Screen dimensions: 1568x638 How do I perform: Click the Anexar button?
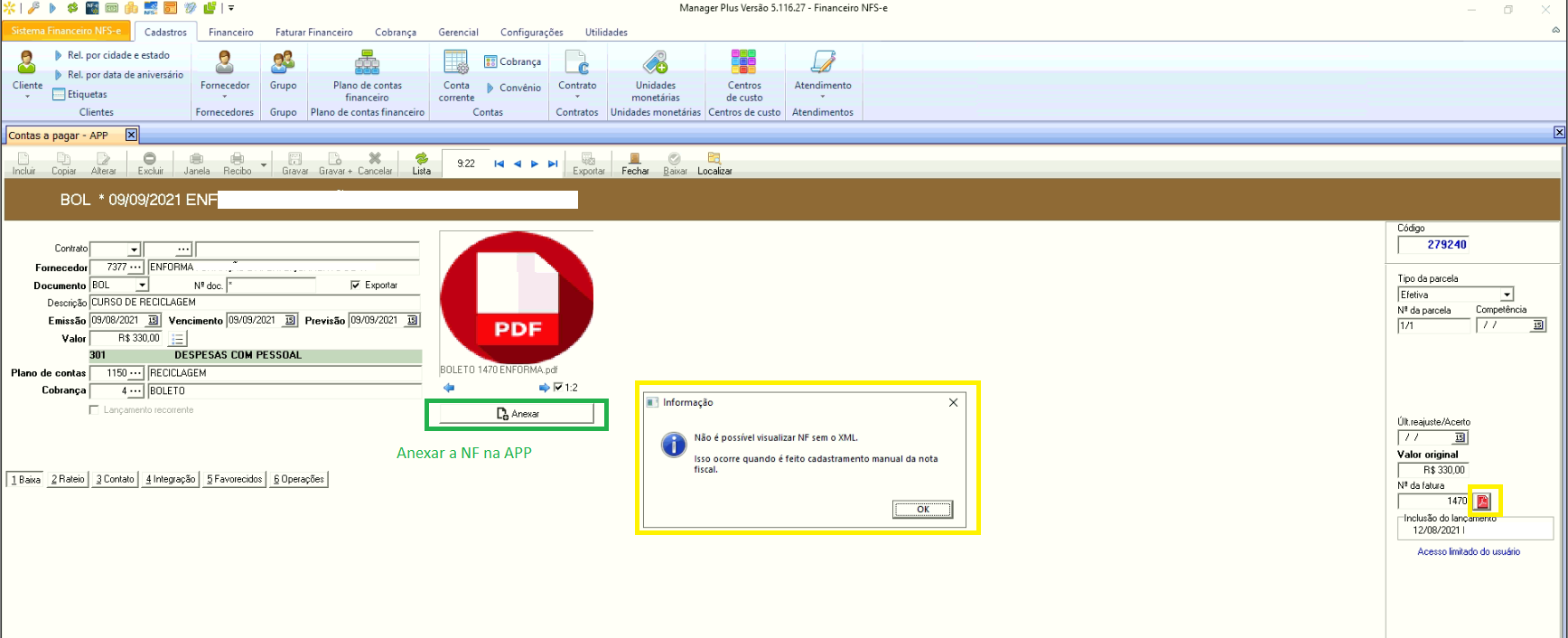pos(517,414)
